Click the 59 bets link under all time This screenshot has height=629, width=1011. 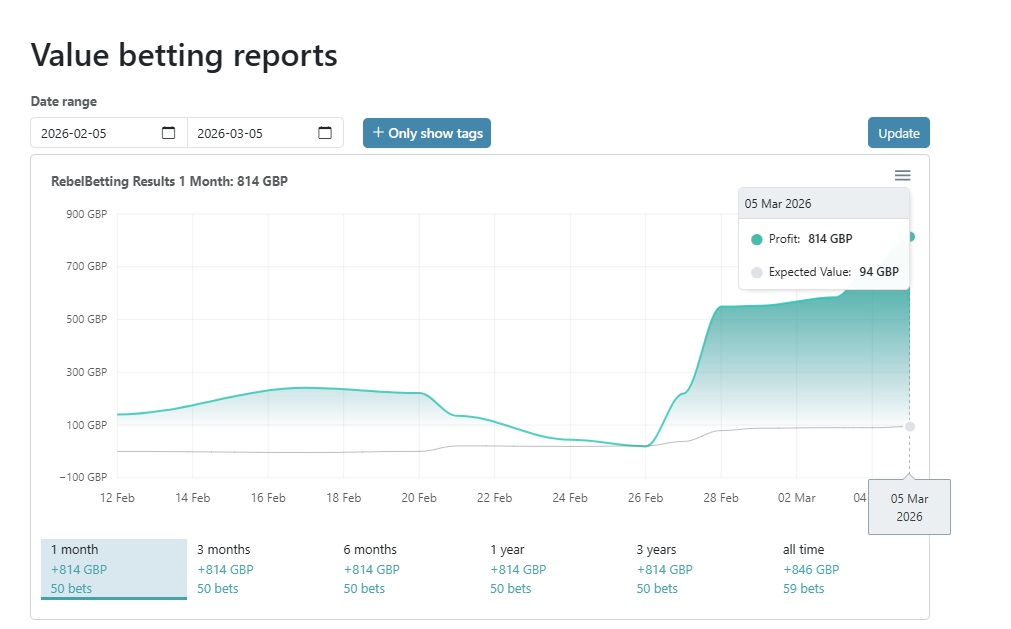(803, 588)
